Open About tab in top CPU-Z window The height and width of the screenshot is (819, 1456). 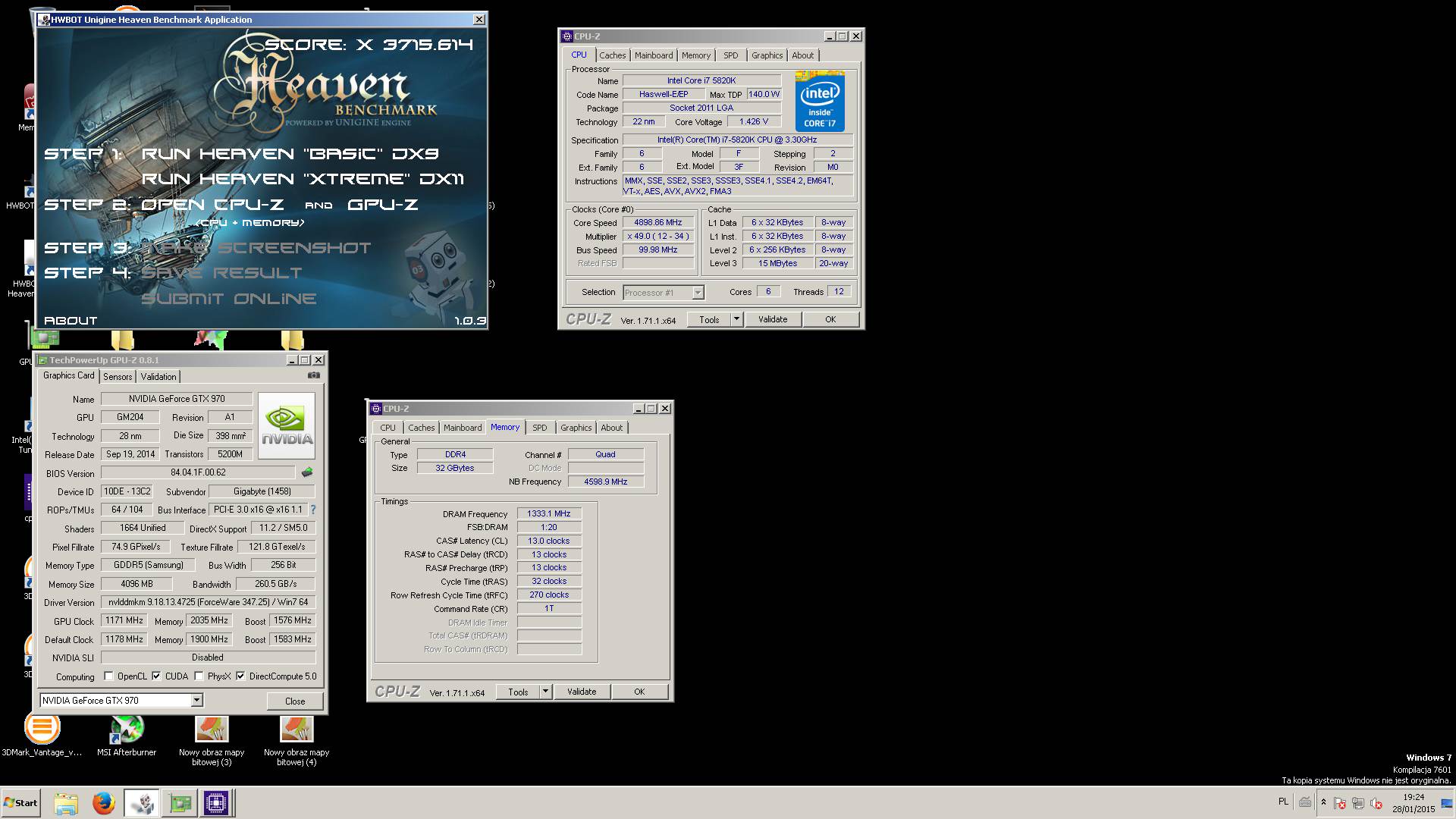[802, 55]
